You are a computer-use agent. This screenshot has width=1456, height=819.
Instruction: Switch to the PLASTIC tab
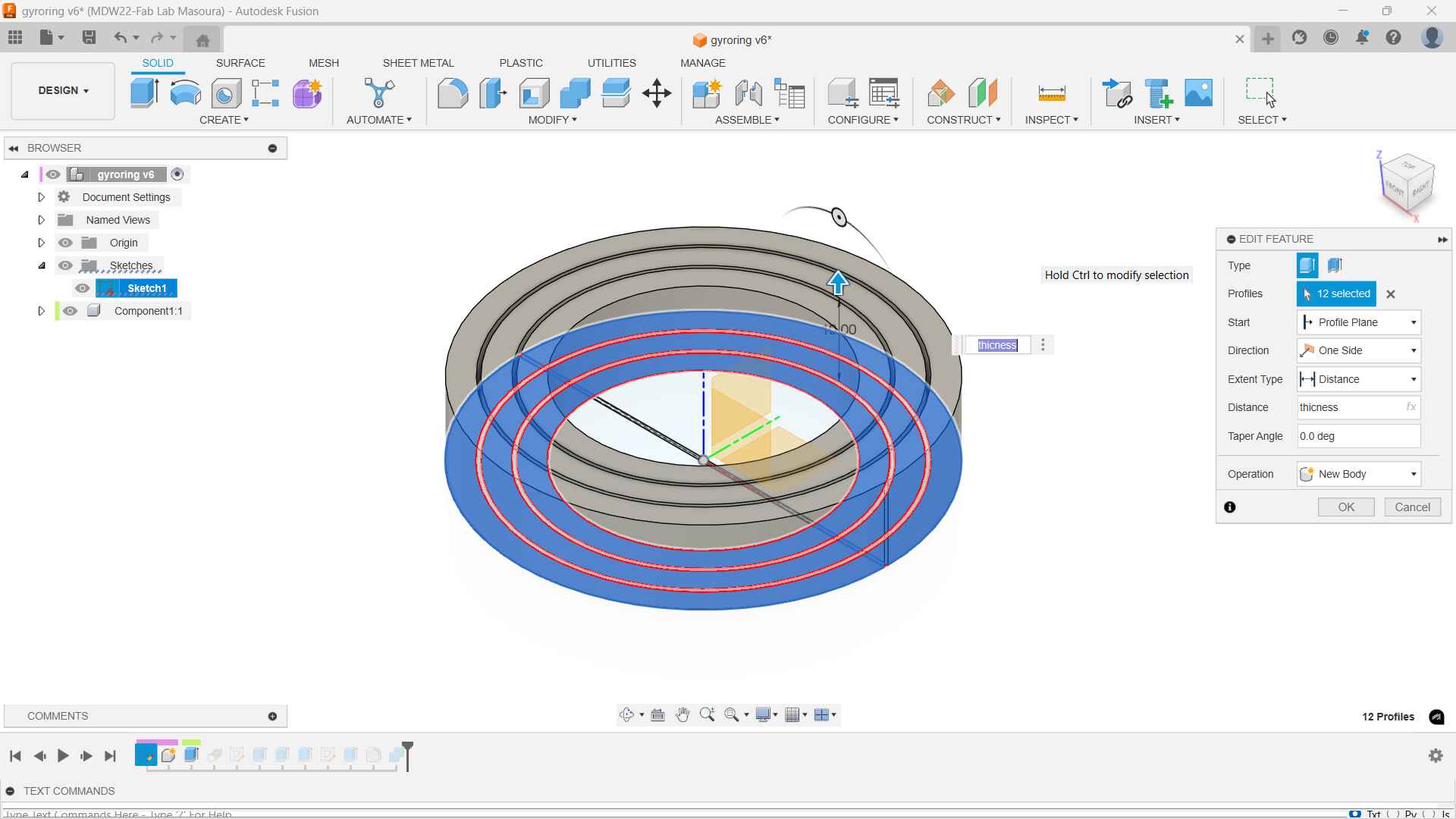521,63
